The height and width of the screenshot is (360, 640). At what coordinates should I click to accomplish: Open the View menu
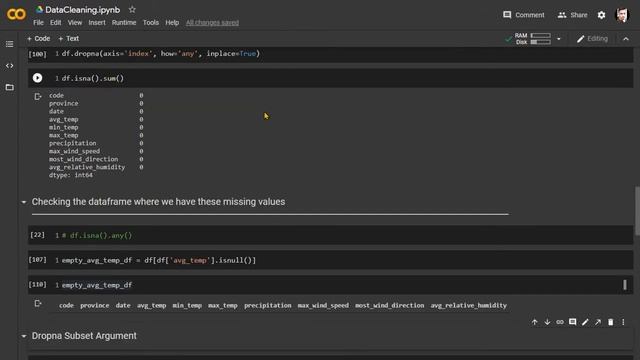click(75, 22)
